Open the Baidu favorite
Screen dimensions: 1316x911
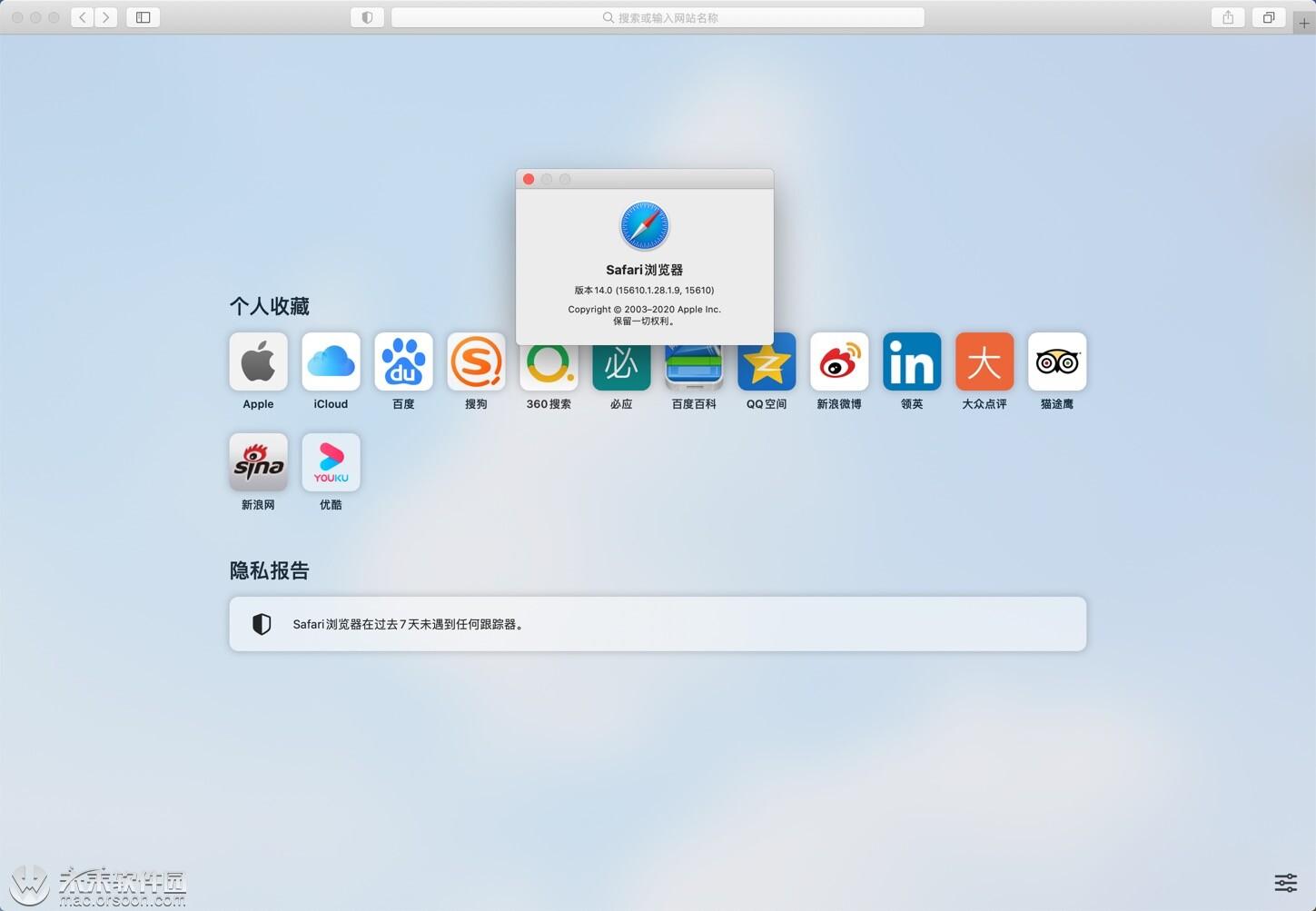click(402, 361)
